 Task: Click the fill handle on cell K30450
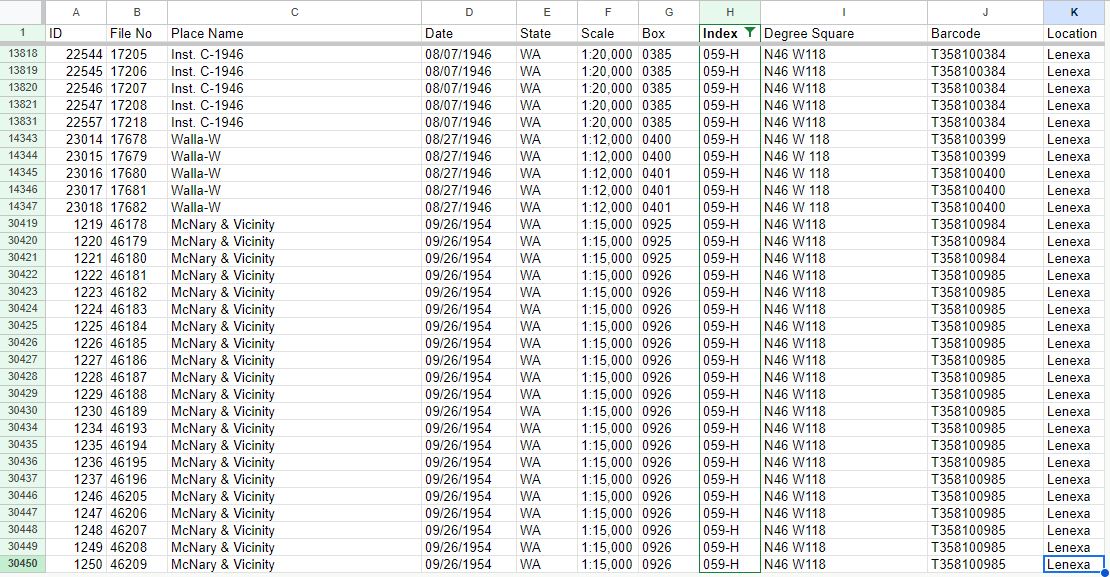pyautogui.click(x=1104, y=573)
